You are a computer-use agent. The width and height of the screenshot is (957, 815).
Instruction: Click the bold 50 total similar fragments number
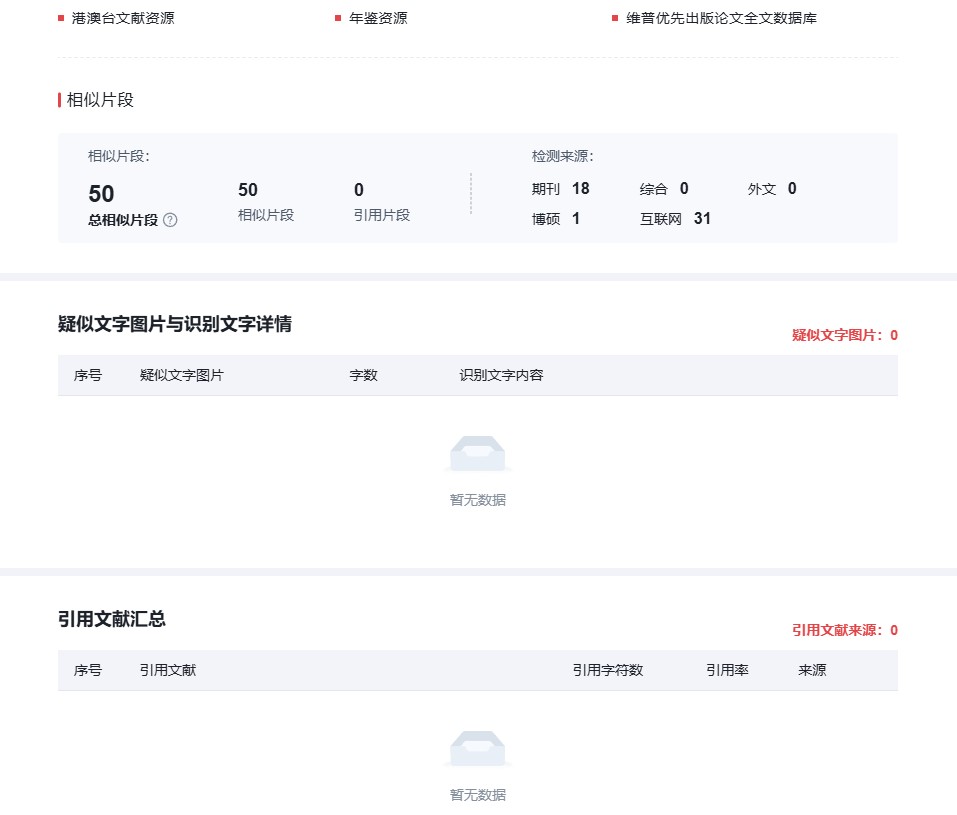[101, 194]
